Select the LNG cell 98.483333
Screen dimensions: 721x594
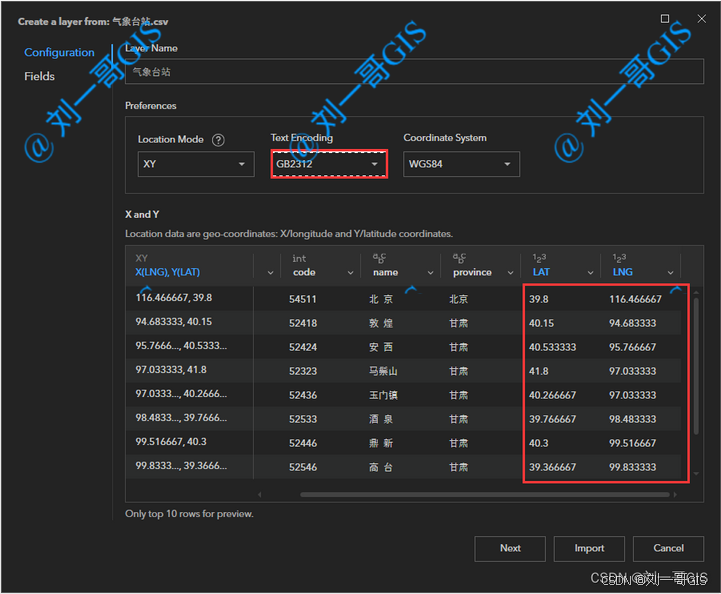pos(633,419)
